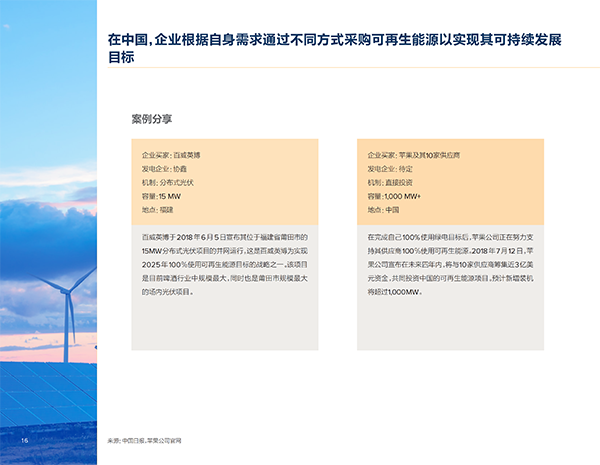The width and height of the screenshot is (600, 465).
Task: Click the wind turbine photo in the sidebar
Action: click(48, 232)
